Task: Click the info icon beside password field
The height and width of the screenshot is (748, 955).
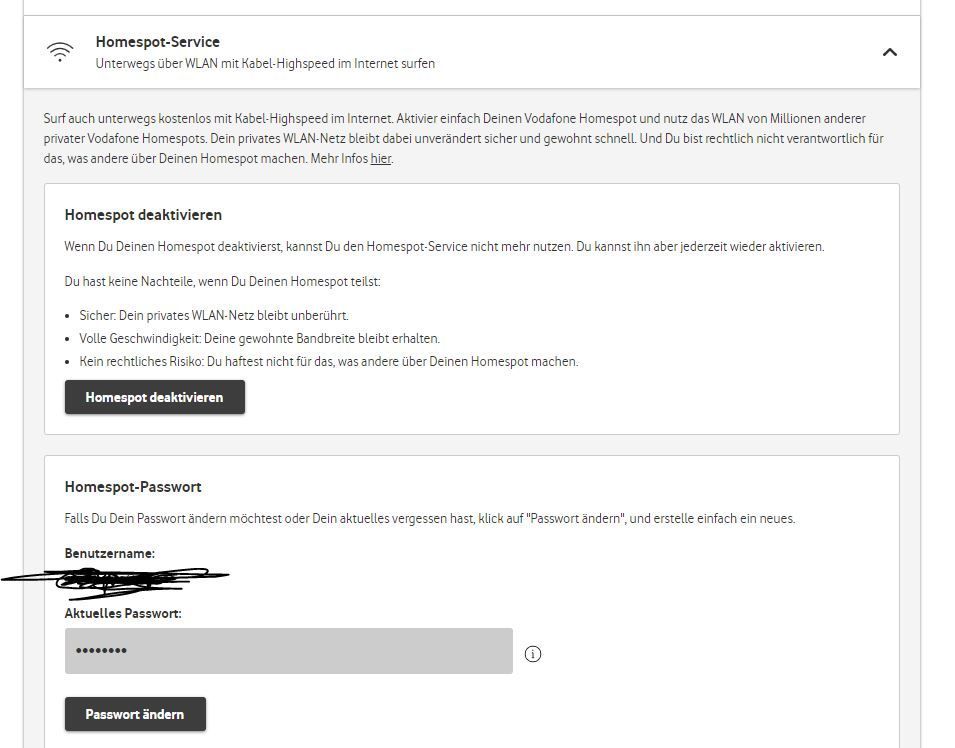Action: point(533,654)
